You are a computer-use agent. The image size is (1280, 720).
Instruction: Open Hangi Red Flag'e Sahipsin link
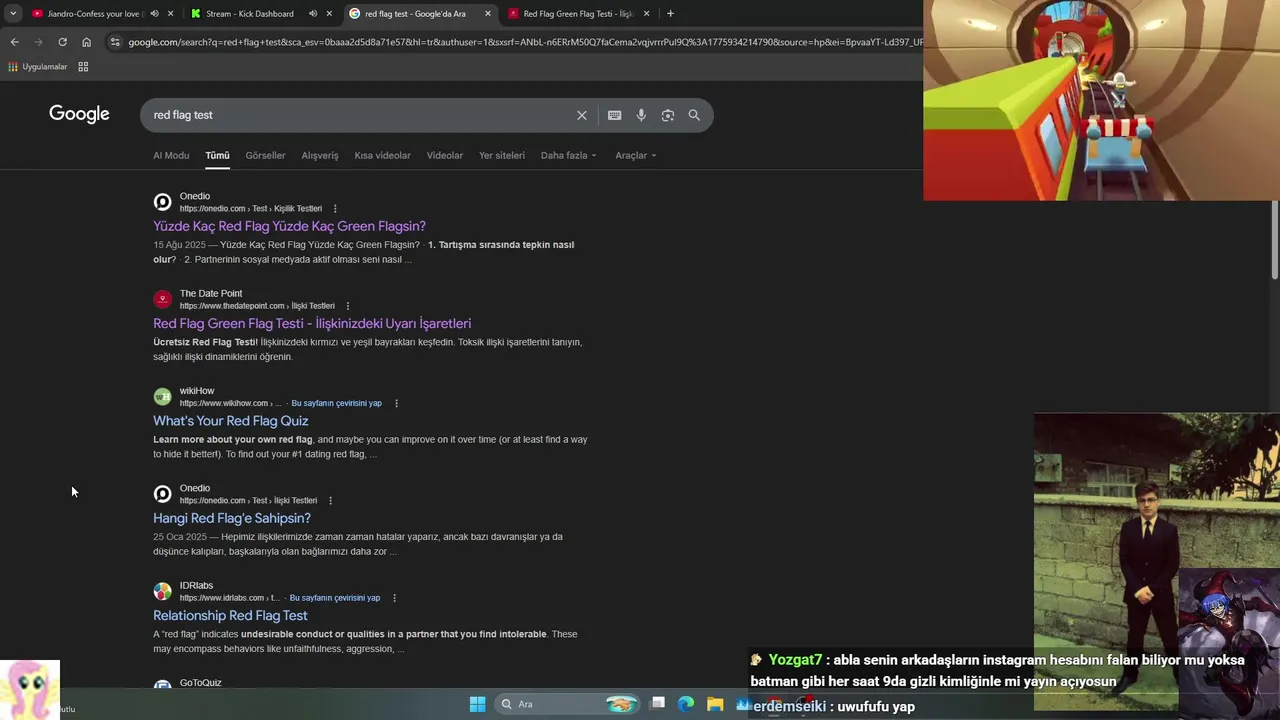232,518
